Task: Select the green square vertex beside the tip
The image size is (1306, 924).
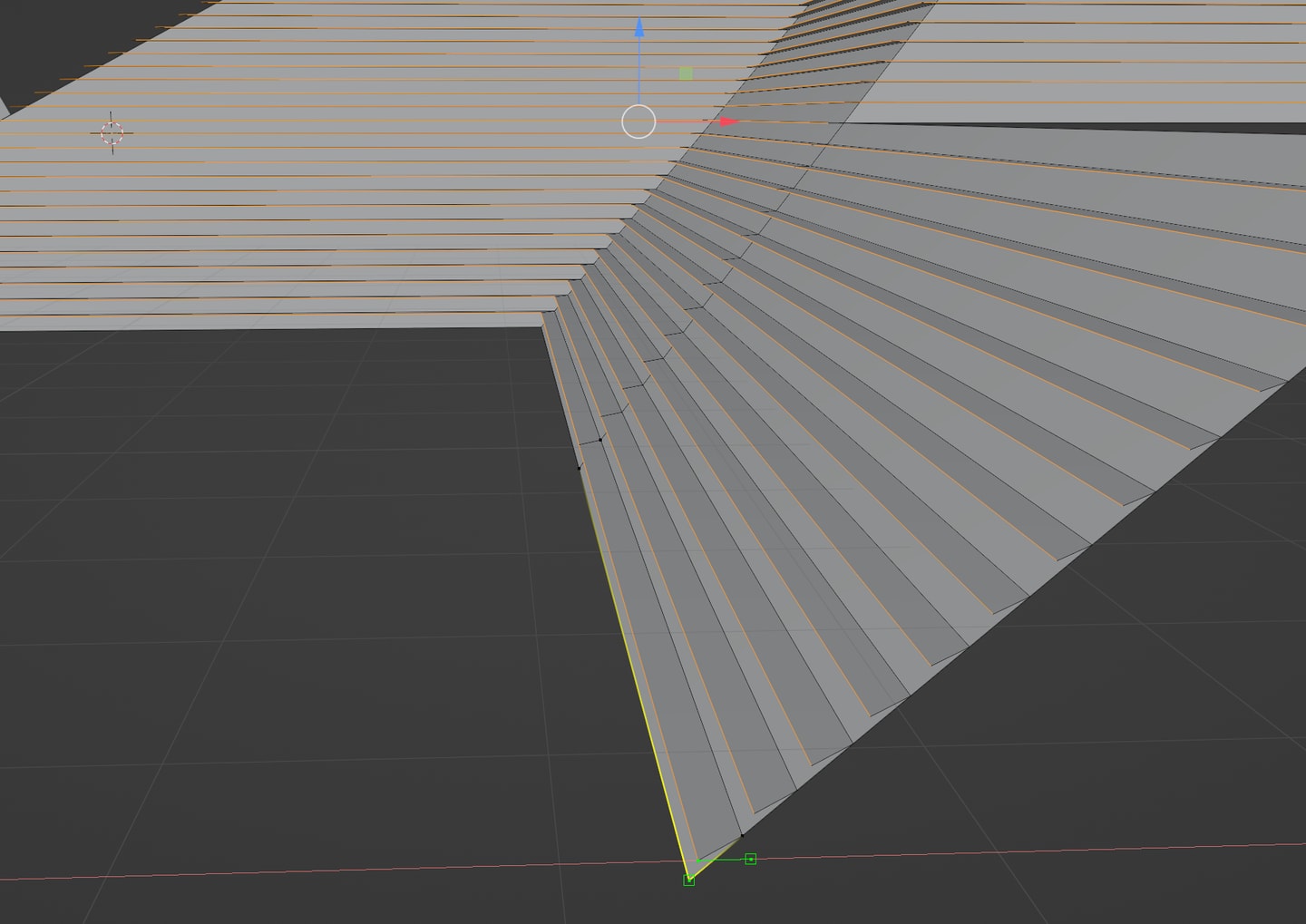Action: pyautogui.click(x=750, y=859)
